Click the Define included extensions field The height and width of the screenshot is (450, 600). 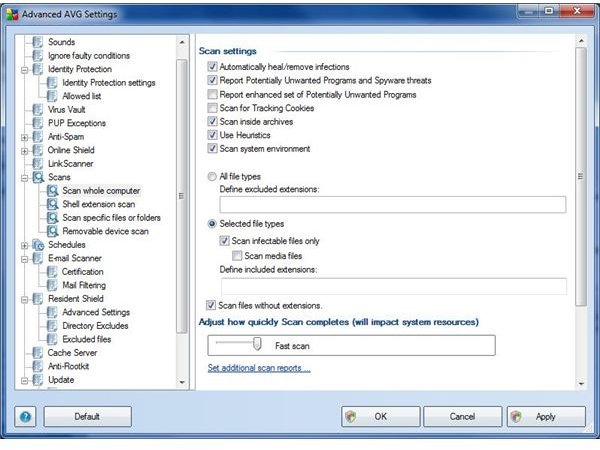[x=394, y=286]
